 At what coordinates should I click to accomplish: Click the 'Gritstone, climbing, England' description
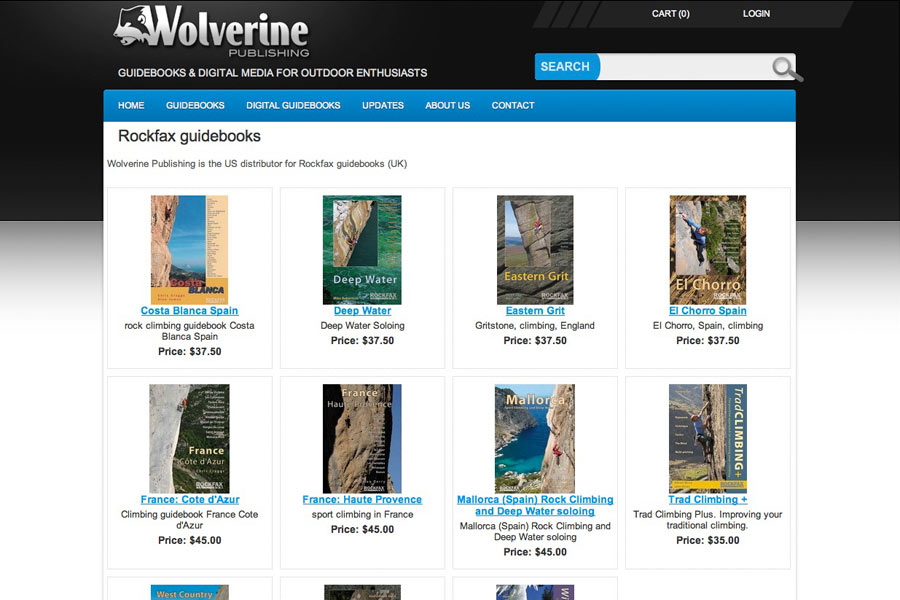[x=535, y=326]
